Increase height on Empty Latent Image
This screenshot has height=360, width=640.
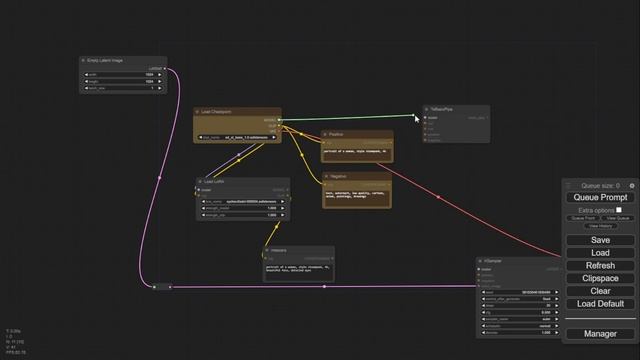pyautogui.click(x=160, y=82)
